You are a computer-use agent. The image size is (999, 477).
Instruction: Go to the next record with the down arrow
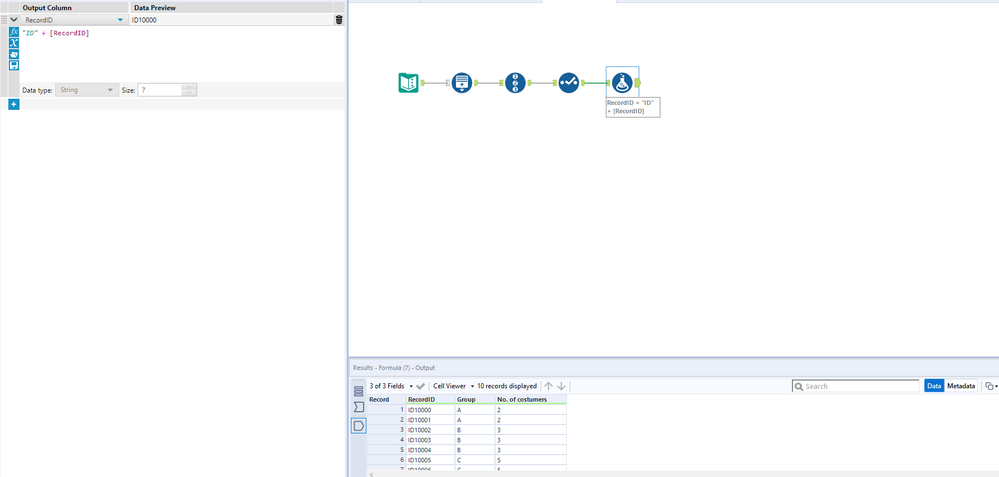(561, 386)
